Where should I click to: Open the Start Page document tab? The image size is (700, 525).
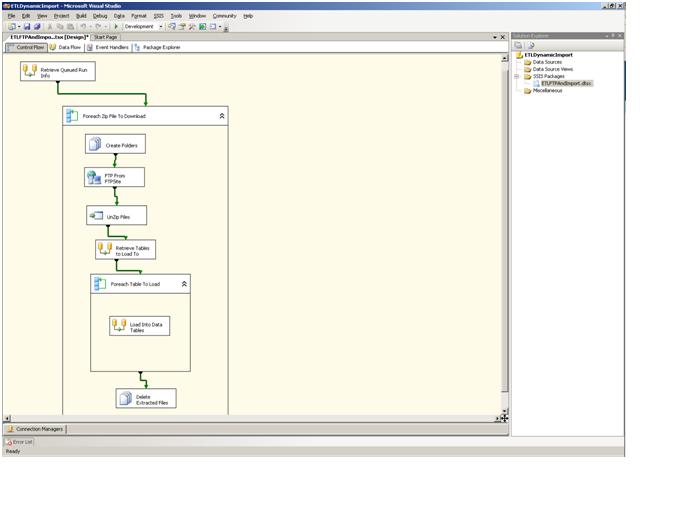105,37
